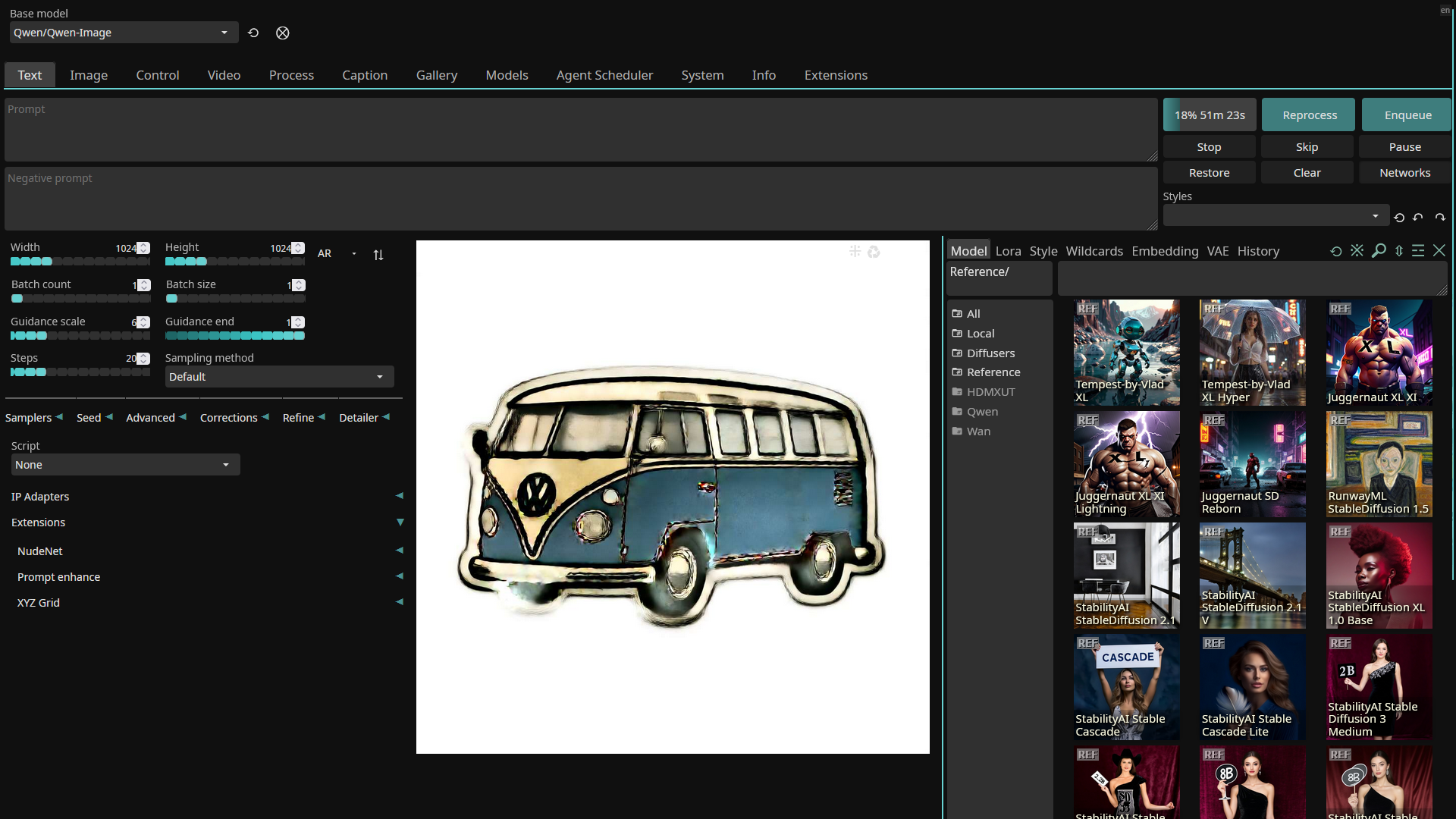The width and height of the screenshot is (1456, 819).
Task: Switch to the Control tab
Action: tap(157, 75)
